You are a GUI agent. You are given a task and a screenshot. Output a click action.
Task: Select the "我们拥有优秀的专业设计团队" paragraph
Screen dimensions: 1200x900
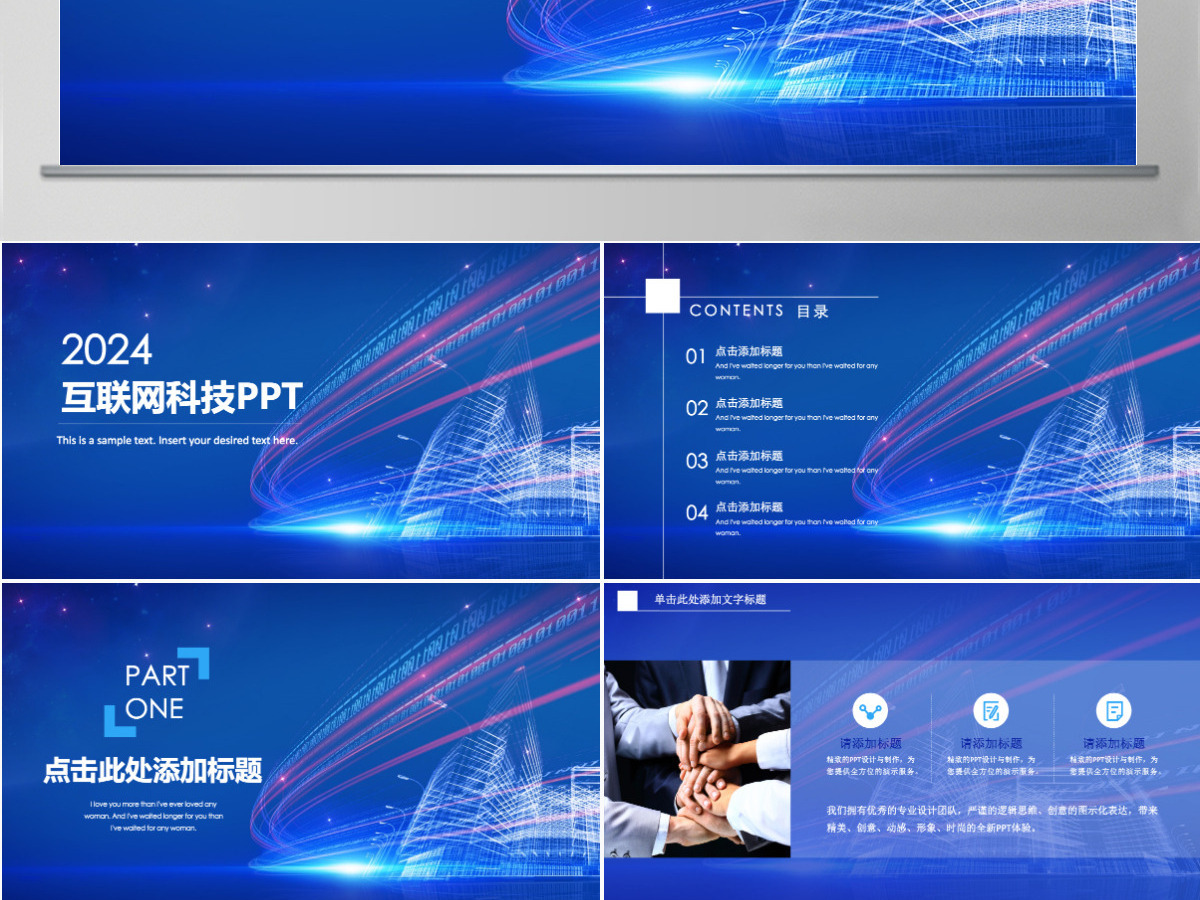[992, 819]
